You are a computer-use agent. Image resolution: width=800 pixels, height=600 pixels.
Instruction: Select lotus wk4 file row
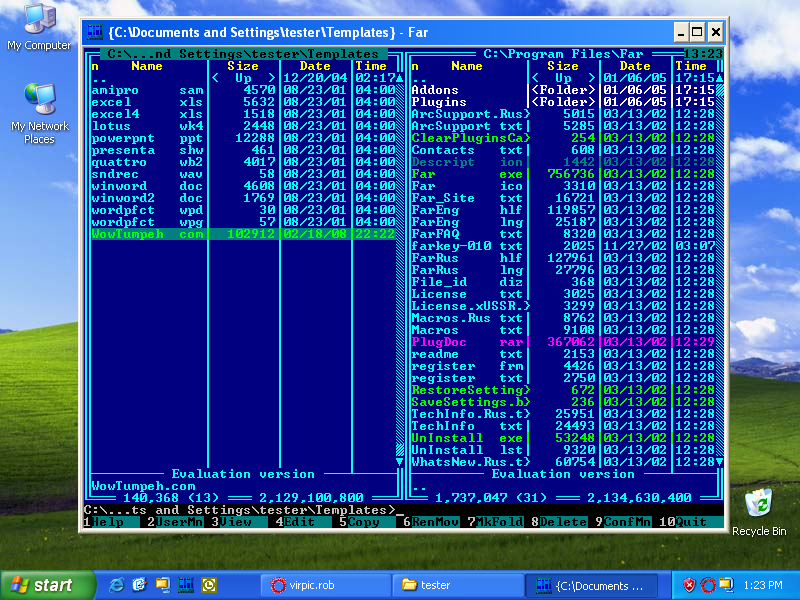click(x=243, y=126)
